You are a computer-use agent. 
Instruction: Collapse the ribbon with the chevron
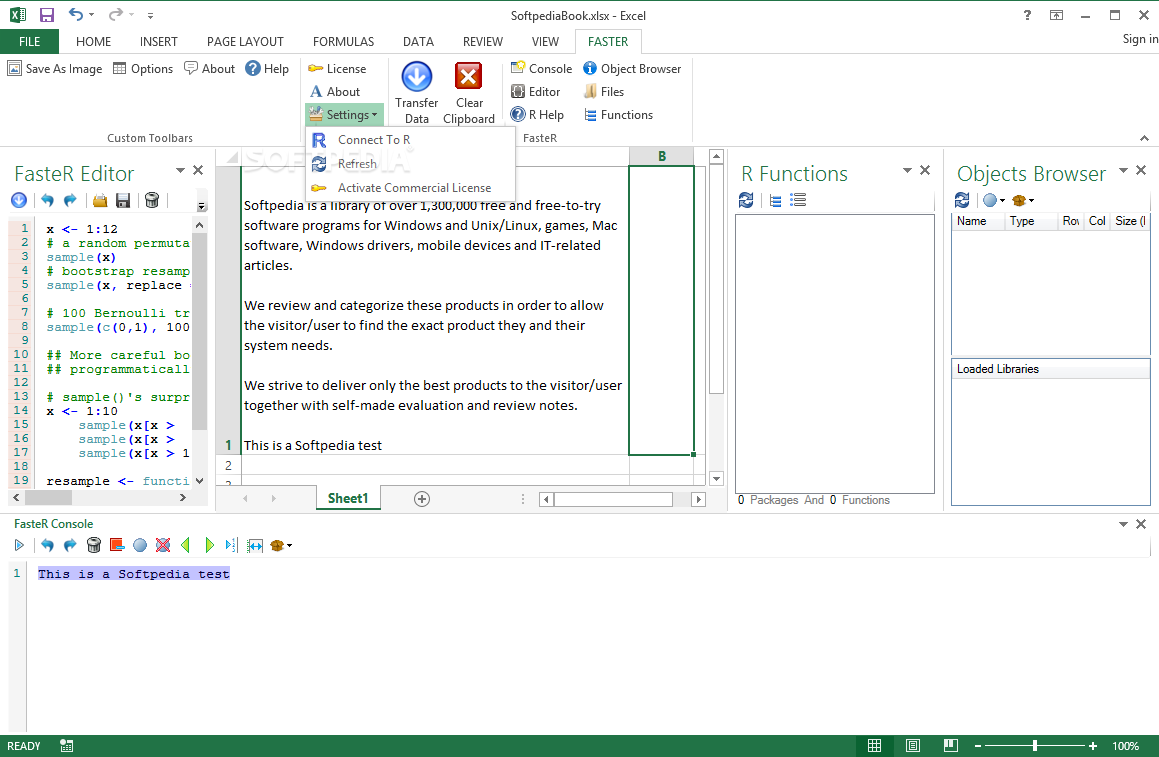click(1144, 138)
